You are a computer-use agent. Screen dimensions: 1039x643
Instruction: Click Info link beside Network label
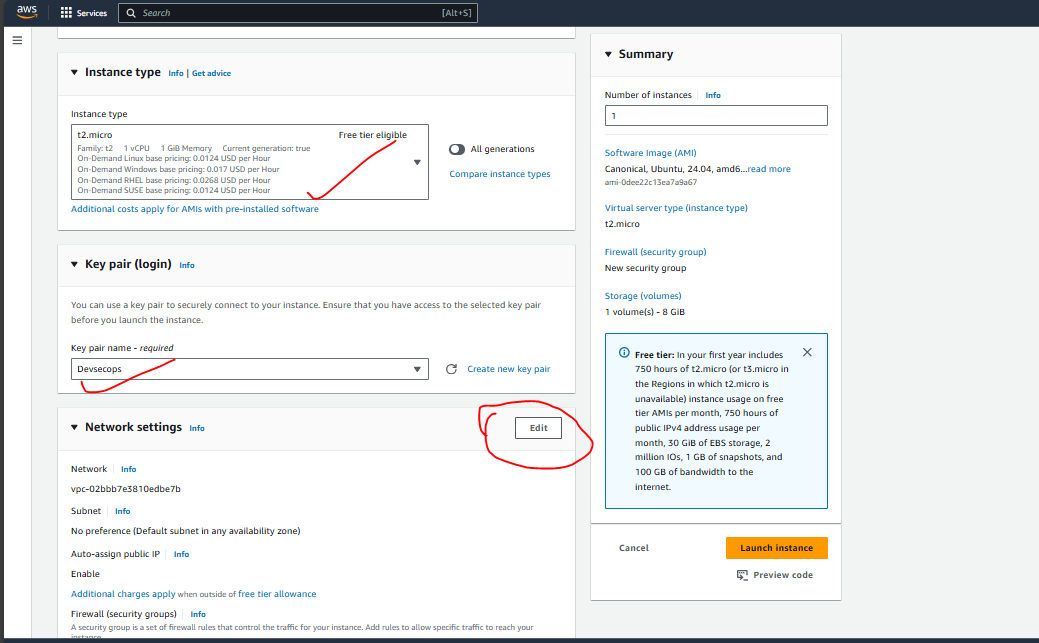pyautogui.click(x=129, y=469)
